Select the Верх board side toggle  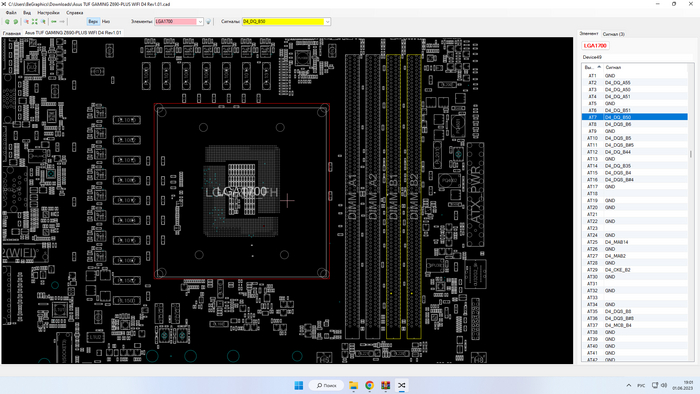point(93,21)
